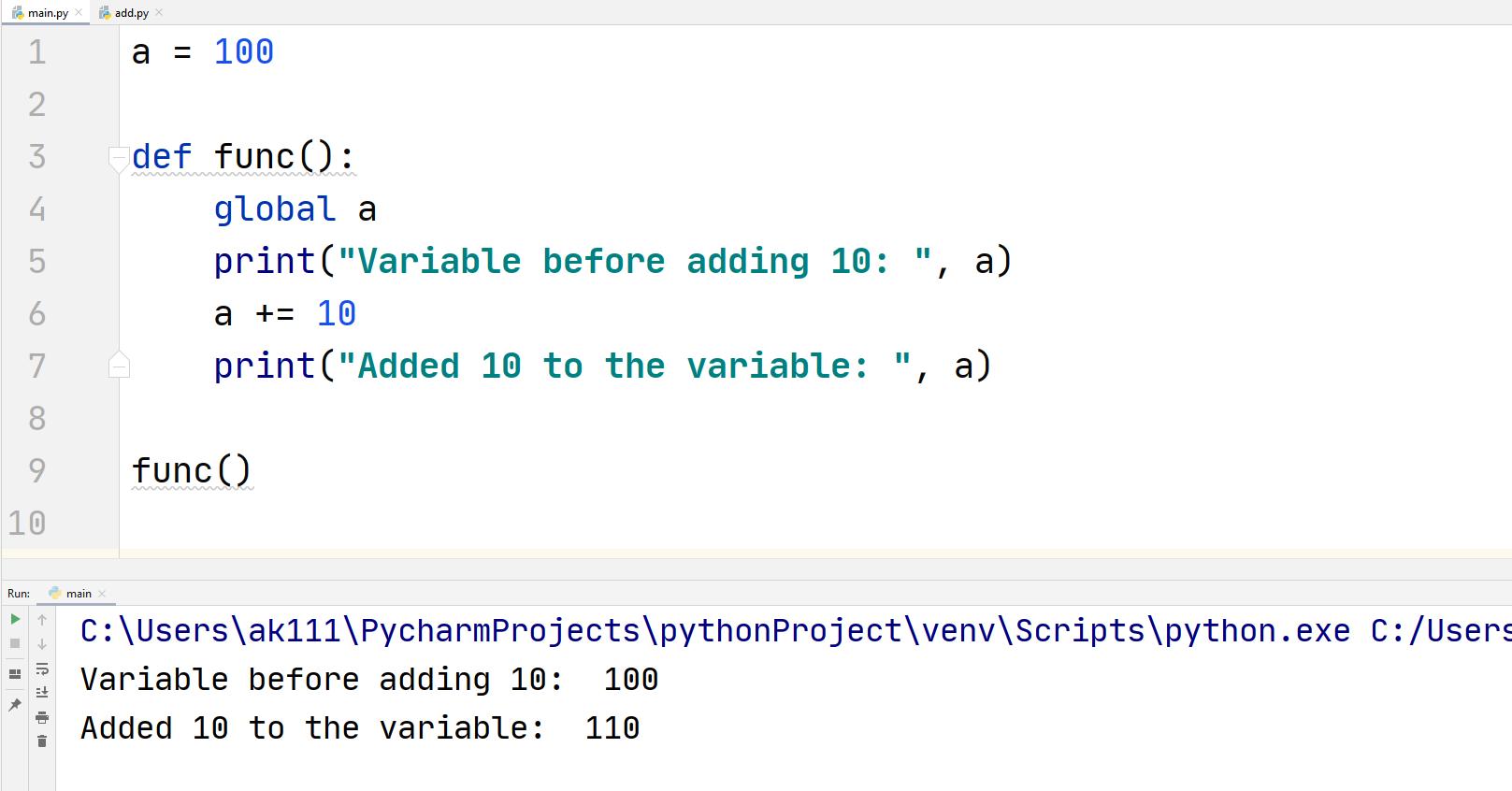Click line number 5 in the gutter
Screen dimensions: 1512x791
point(37,261)
